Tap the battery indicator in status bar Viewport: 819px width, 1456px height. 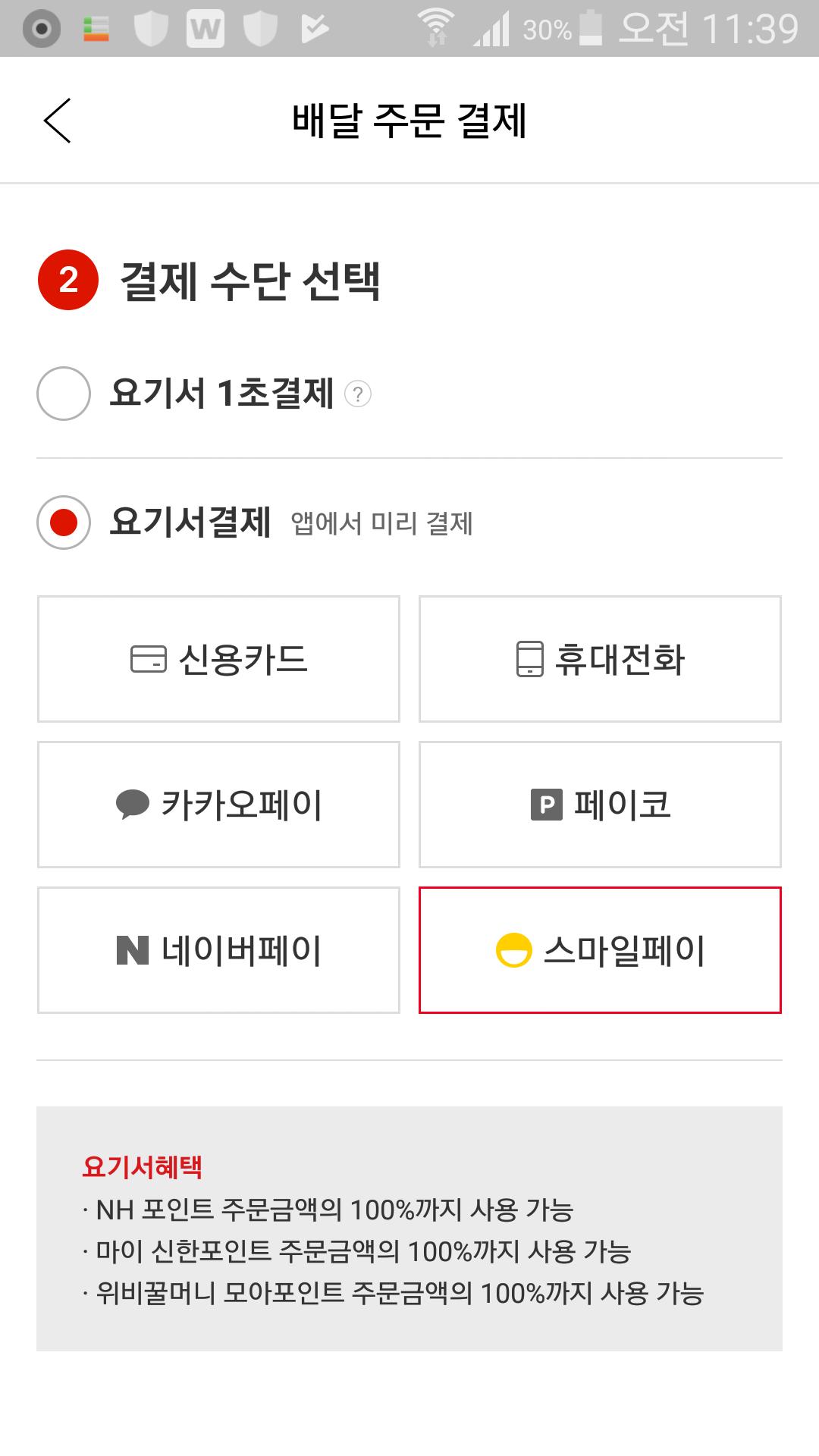pyautogui.click(x=591, y=29)
